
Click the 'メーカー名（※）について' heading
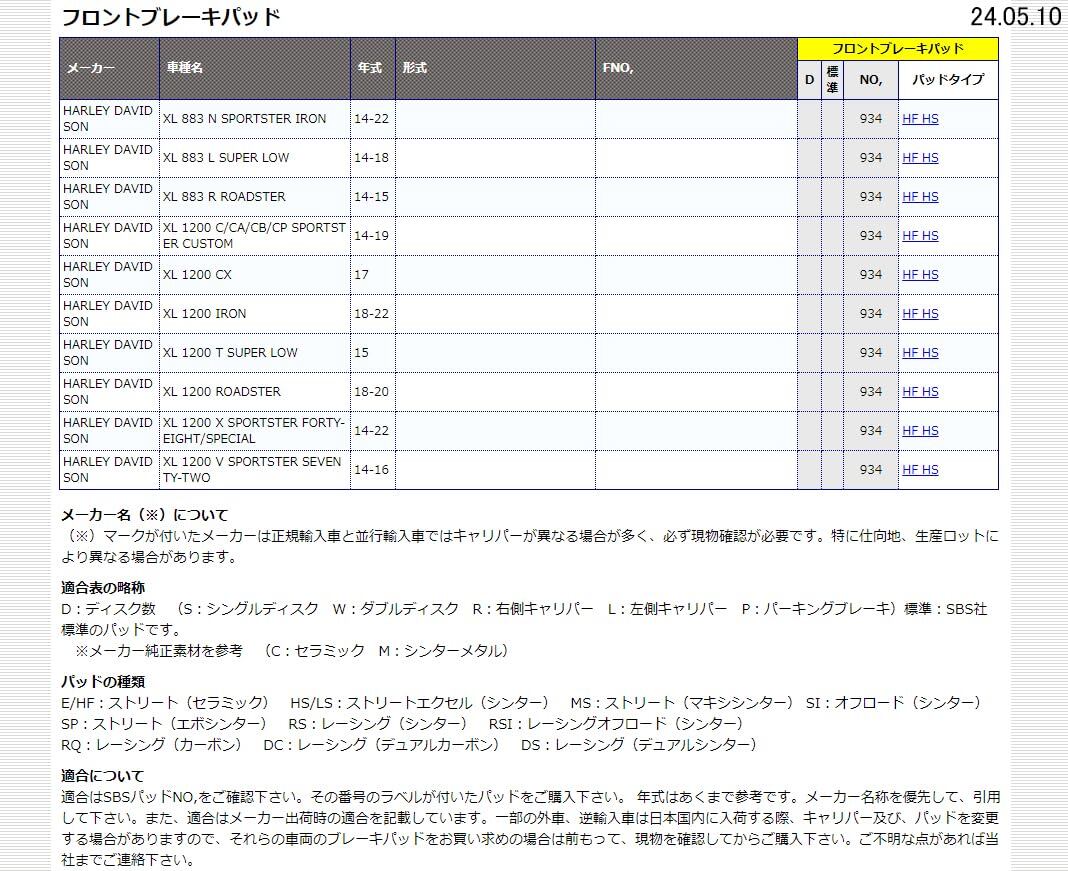tap(144, 515)
